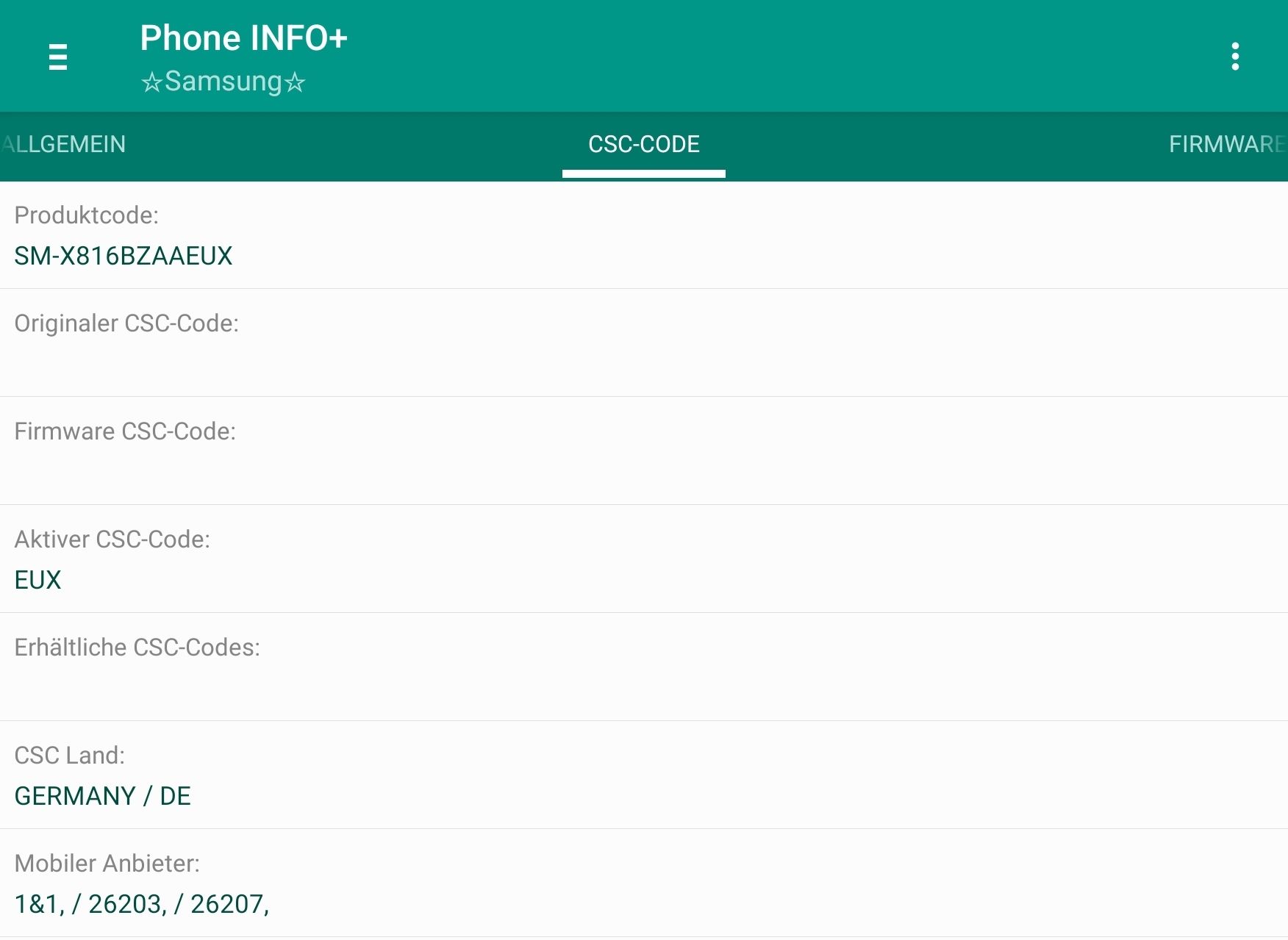
Task: Select the GERMANY / DE value
Action: (103, 796)
